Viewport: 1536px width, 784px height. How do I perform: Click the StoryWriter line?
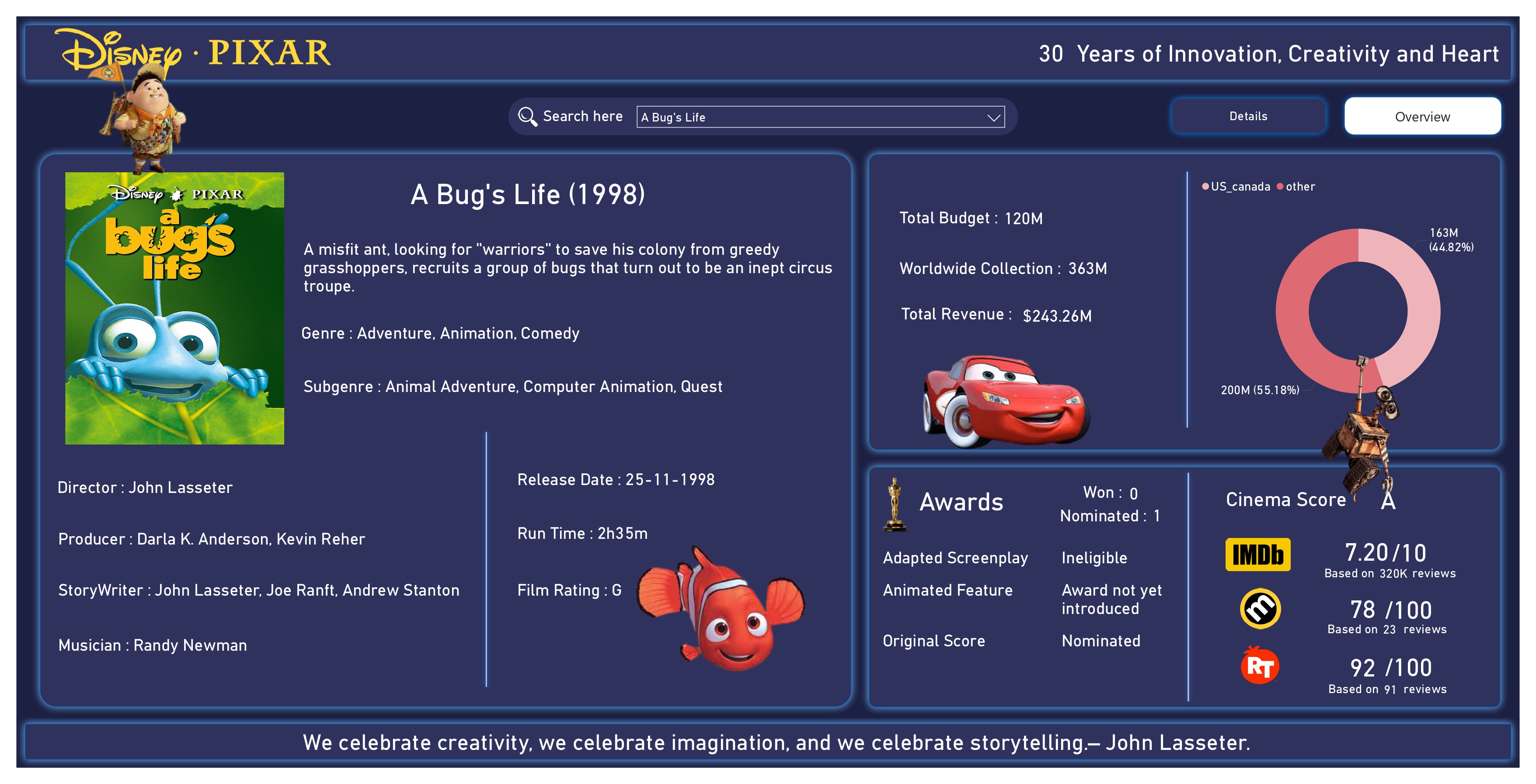coord(259,590)
